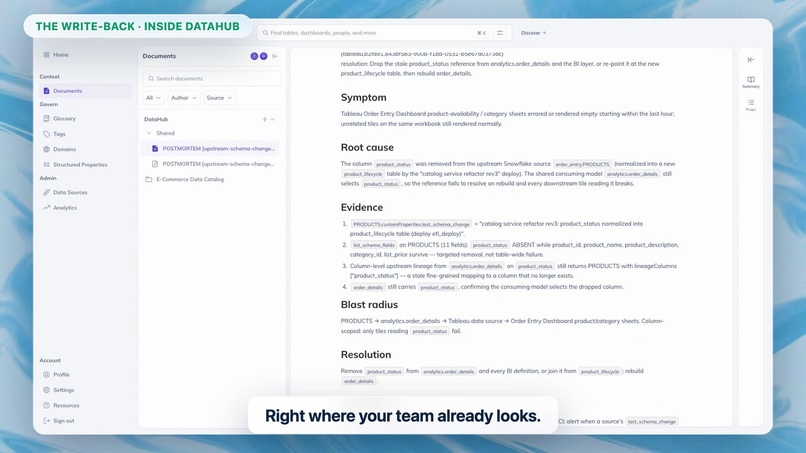Collapse the Shared folder chevron
The image size is (806, 453).
coord(149,133)
